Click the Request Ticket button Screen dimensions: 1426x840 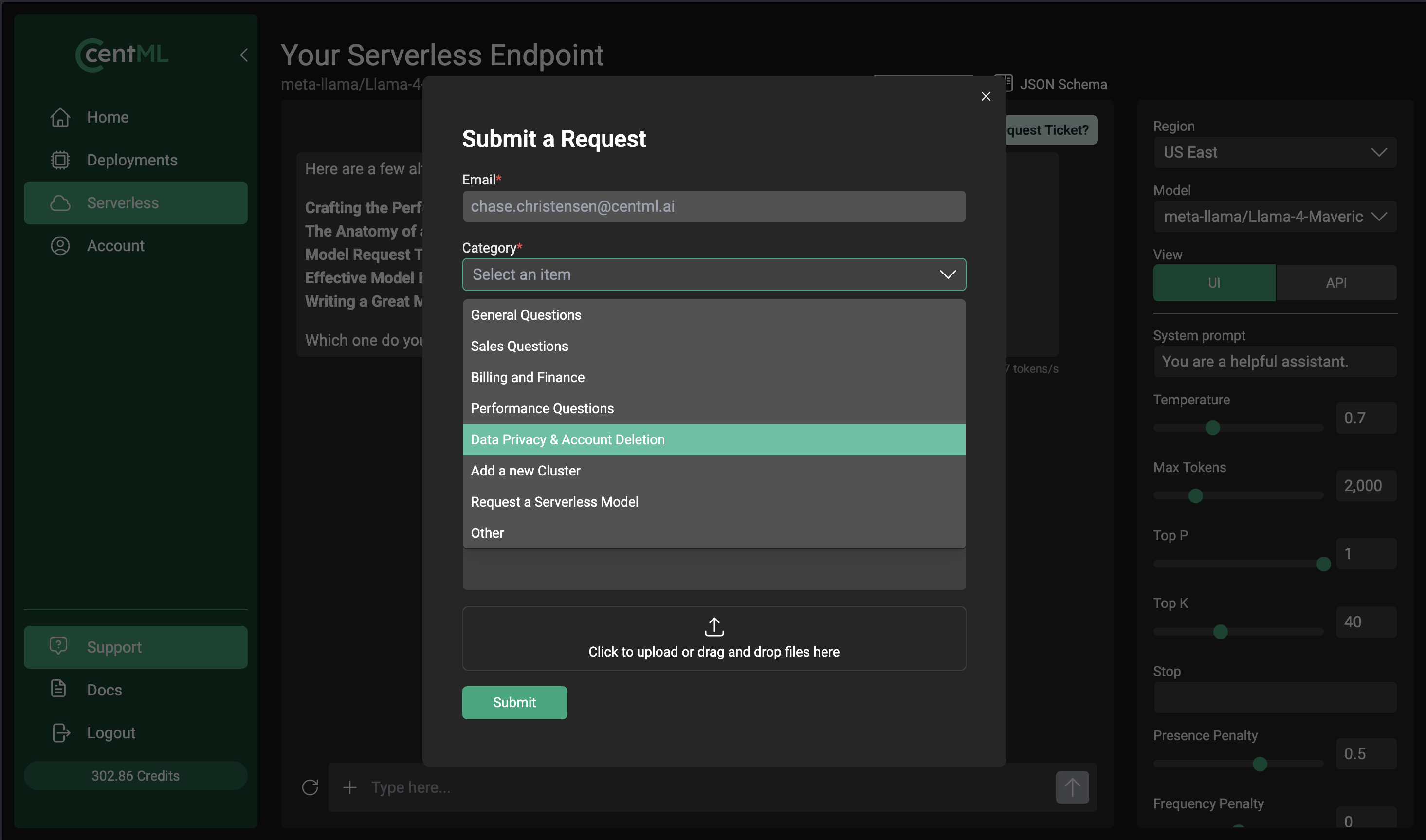[x=1051, y=129]
